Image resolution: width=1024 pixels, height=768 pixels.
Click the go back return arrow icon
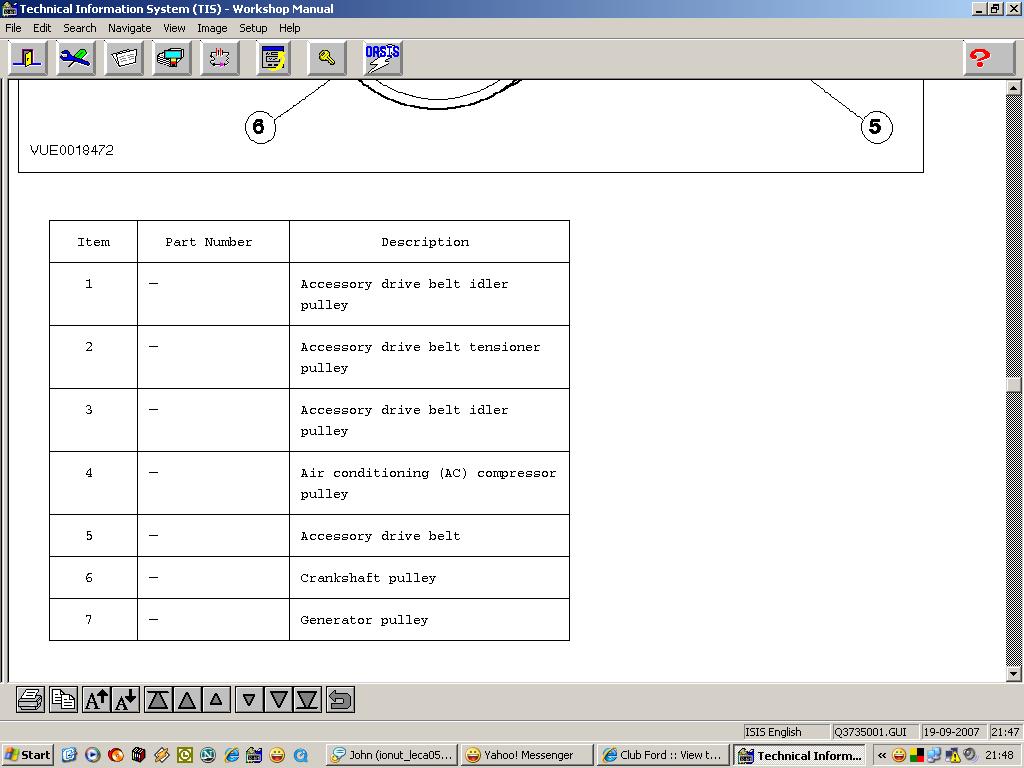340,700
